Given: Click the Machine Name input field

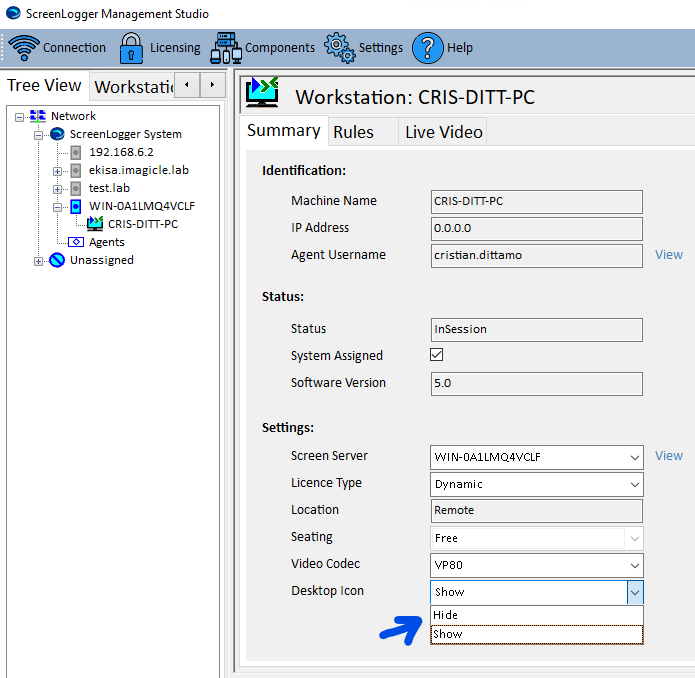Looking at the screenshot, I should coord(536,201).
